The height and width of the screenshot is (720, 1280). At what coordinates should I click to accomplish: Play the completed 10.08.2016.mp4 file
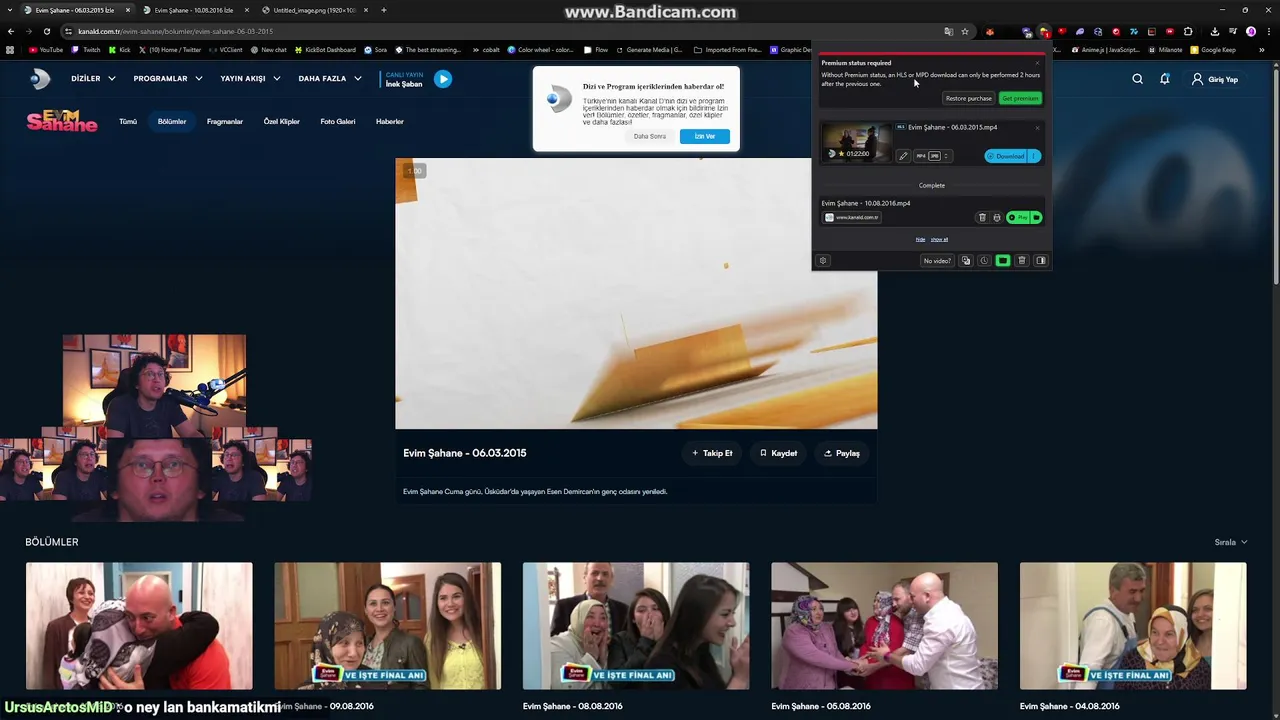(1018, 217)
